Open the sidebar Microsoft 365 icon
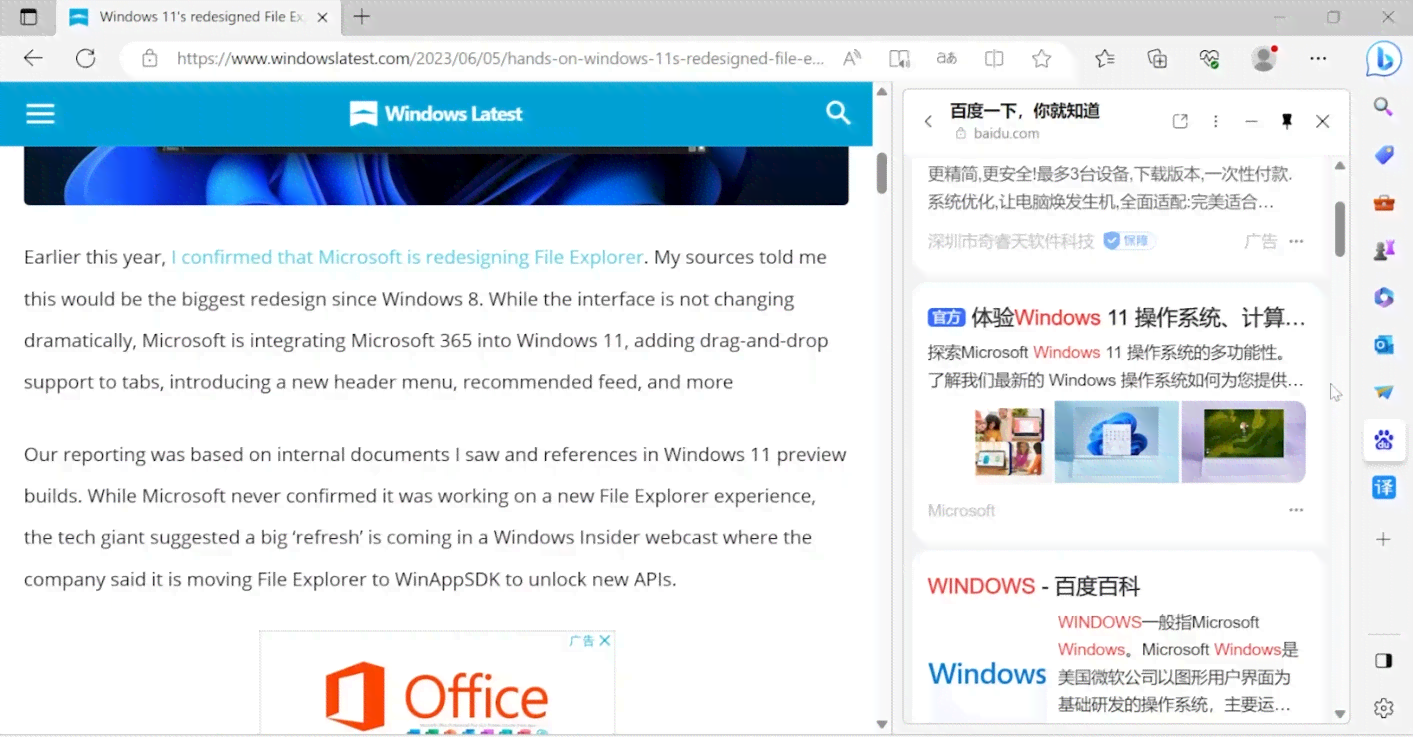The width and height of the screenshot is (1413, 737). 1384,297
